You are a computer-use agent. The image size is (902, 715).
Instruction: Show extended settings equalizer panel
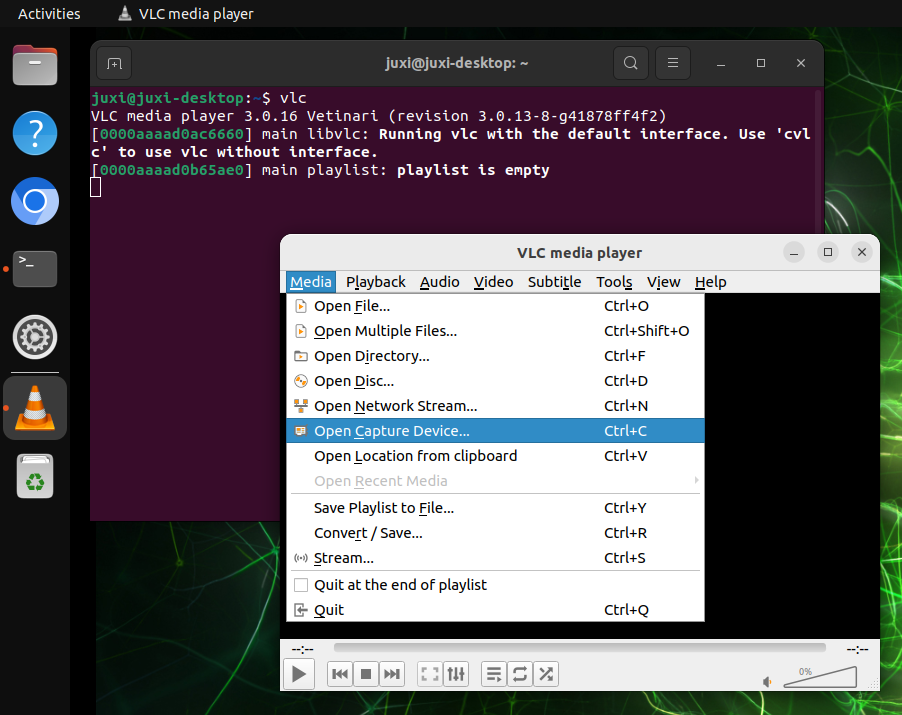point(456,674)
